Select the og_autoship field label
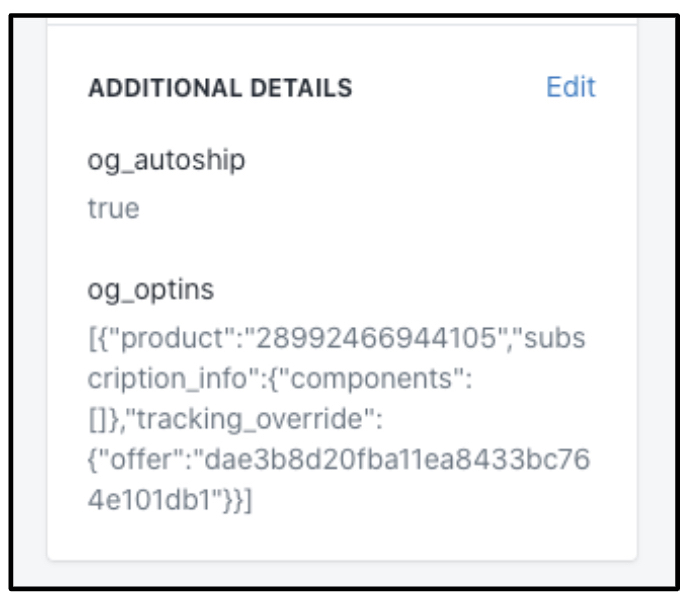The width and height of the screenshot is (686, 606). [x=166, y=160]
